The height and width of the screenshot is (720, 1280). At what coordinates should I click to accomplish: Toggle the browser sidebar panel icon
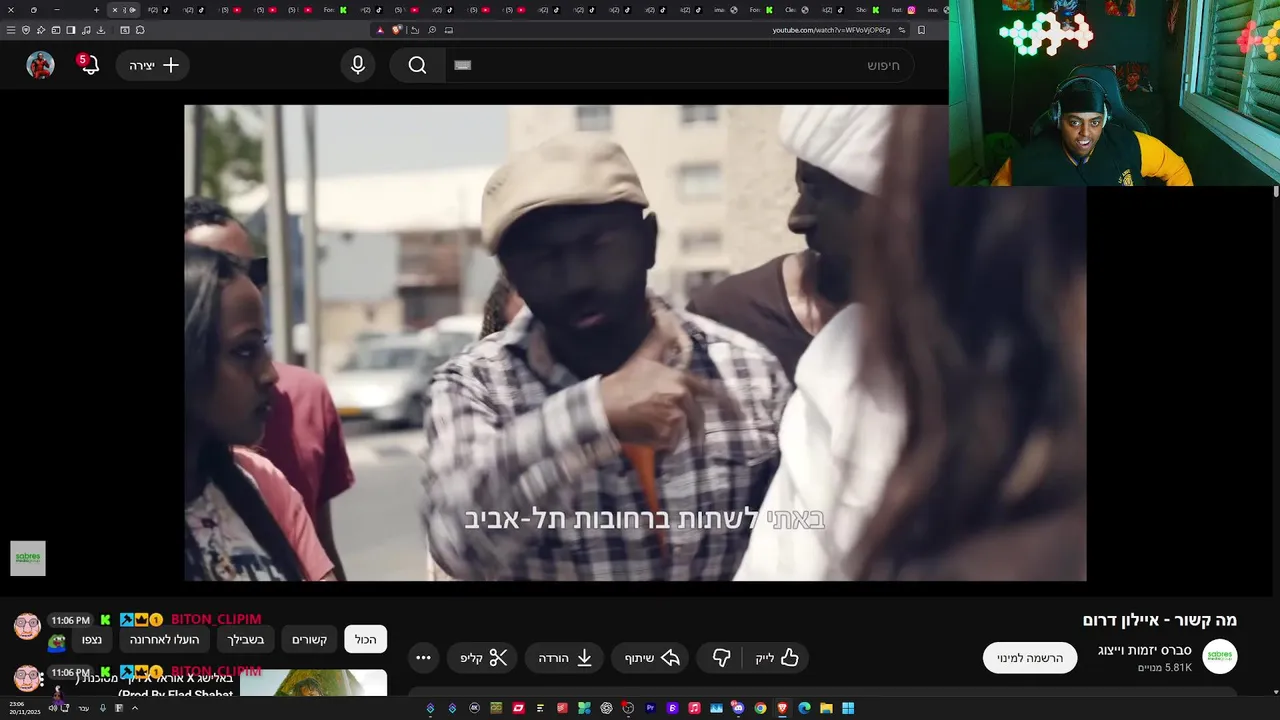71,30
